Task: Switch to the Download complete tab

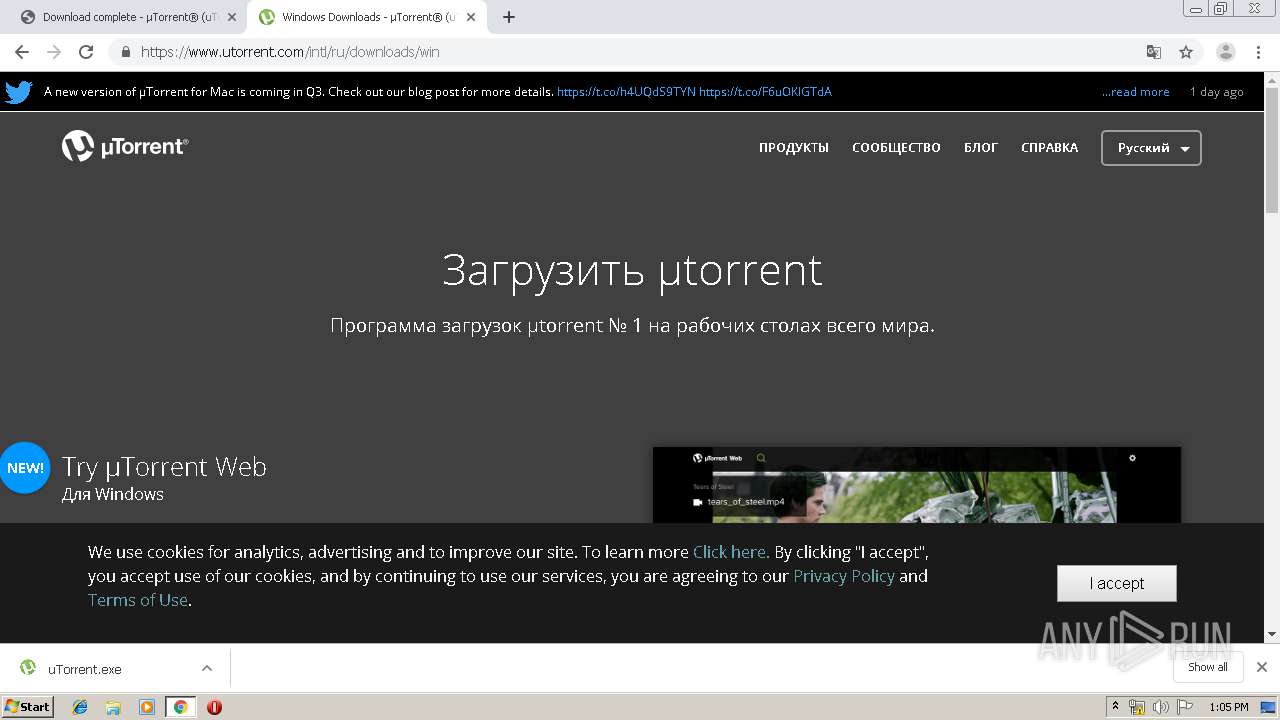Action: pyautogui.click(x=126, y=17)
